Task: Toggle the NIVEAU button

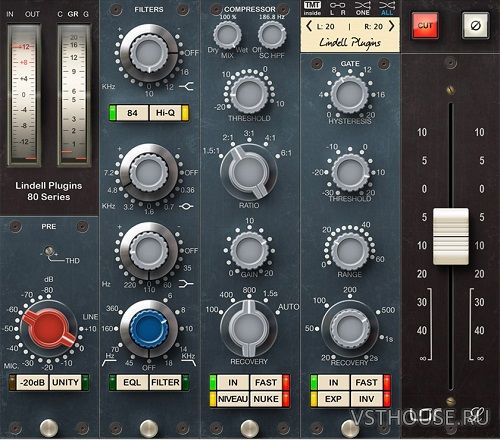Action: coord(233,399)
